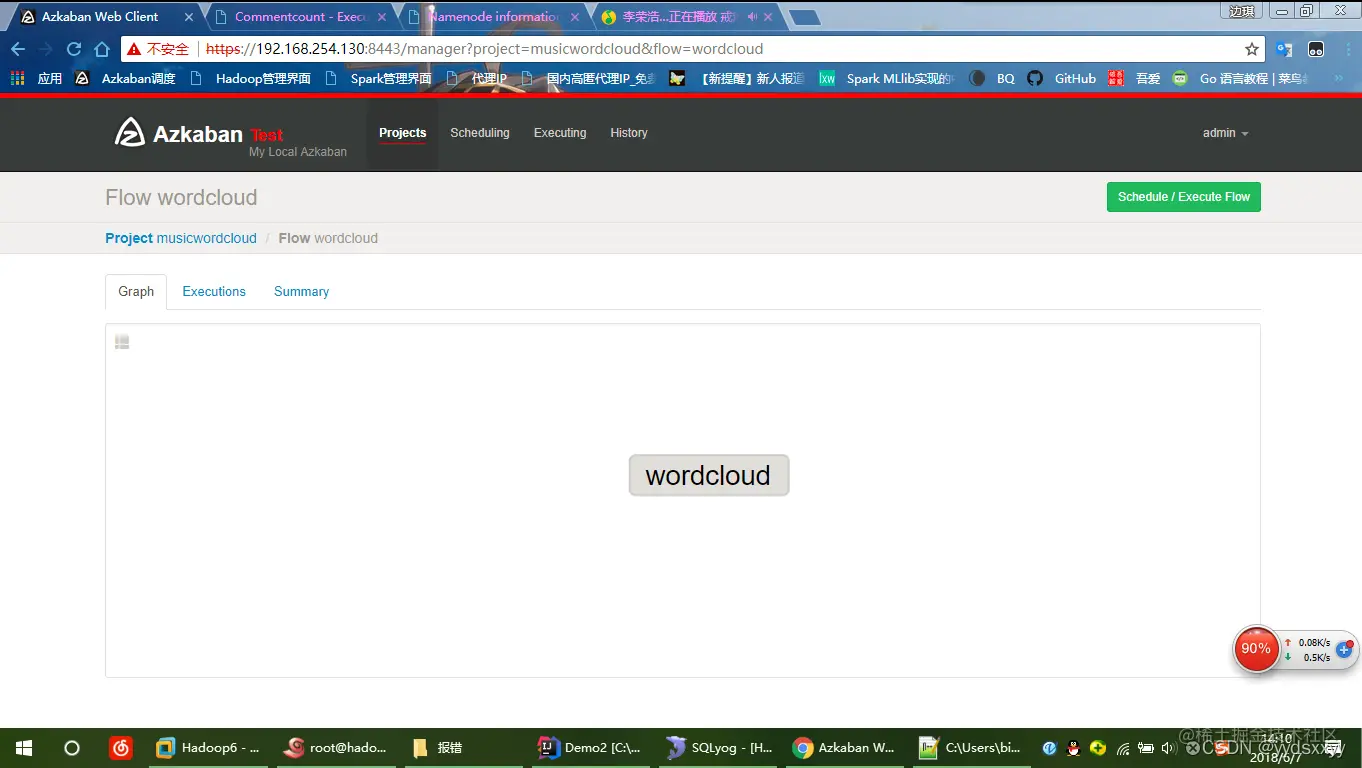1362x768 pixels.
Task: Reload the page with refresh icon
Action: [74, 49]
